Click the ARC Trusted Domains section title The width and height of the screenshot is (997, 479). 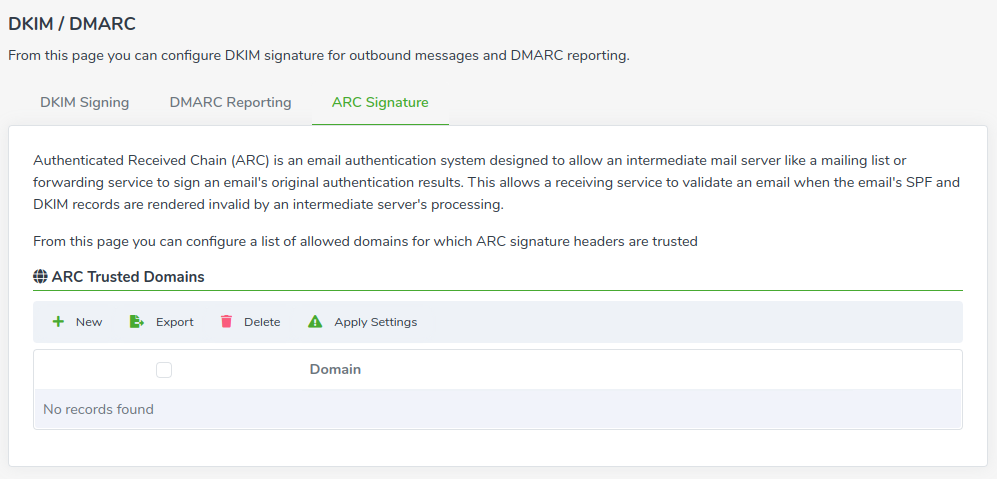(128, 277)
